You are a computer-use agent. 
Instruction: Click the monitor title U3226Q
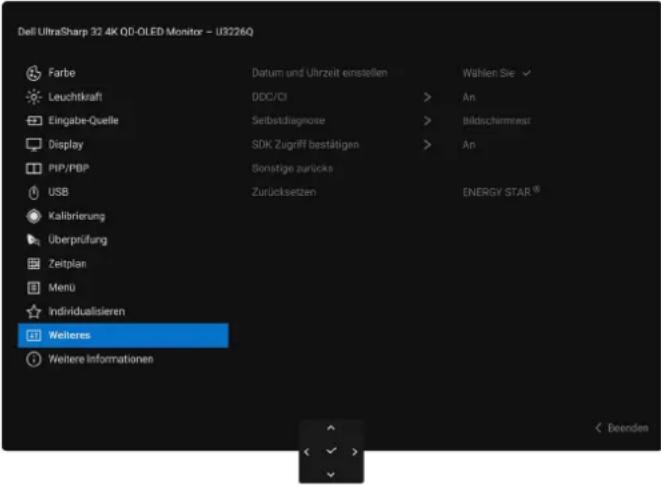point(234,32)
